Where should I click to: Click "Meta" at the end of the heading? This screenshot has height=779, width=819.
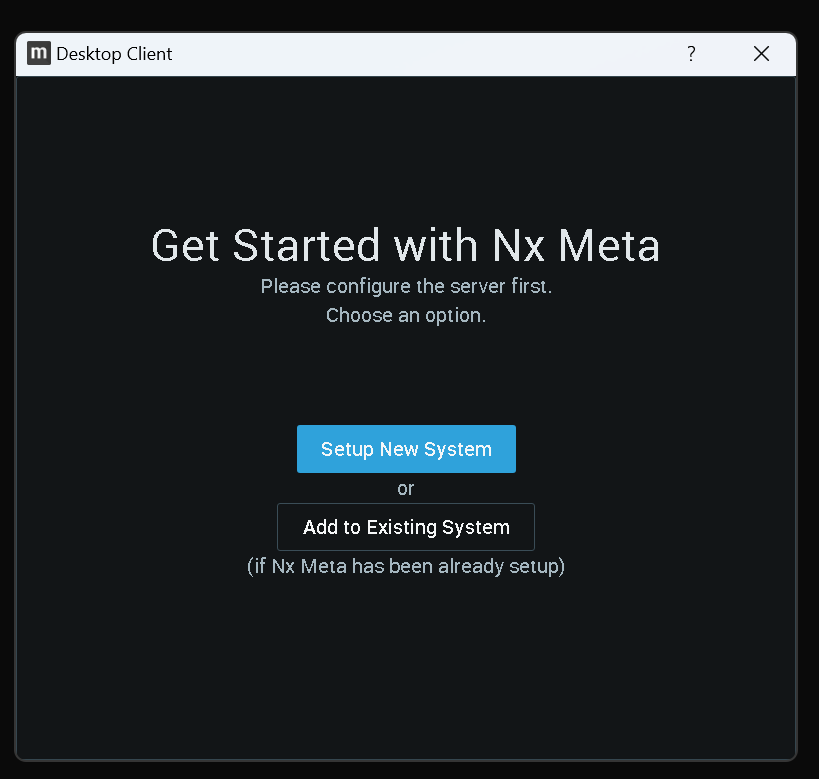(608, 246)
